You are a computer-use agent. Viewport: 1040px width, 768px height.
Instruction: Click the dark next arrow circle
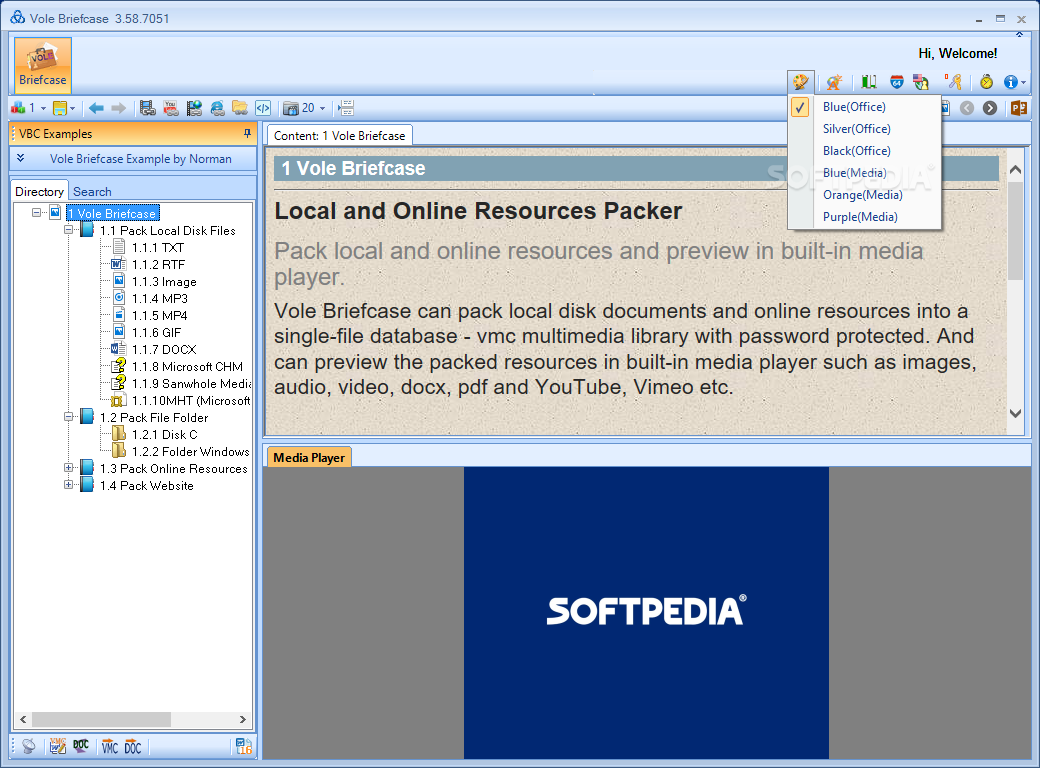(x=990, y=108)
